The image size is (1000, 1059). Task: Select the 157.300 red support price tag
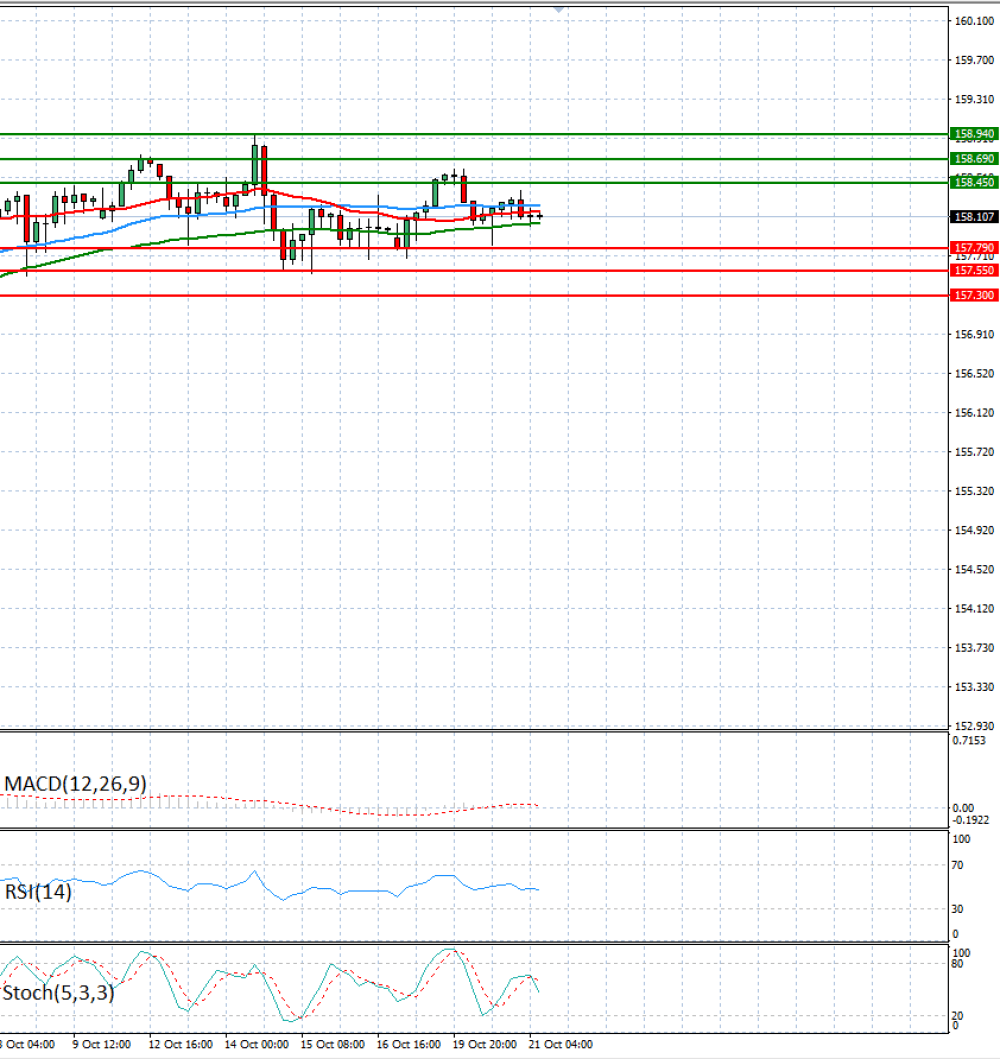coord(973,295)
